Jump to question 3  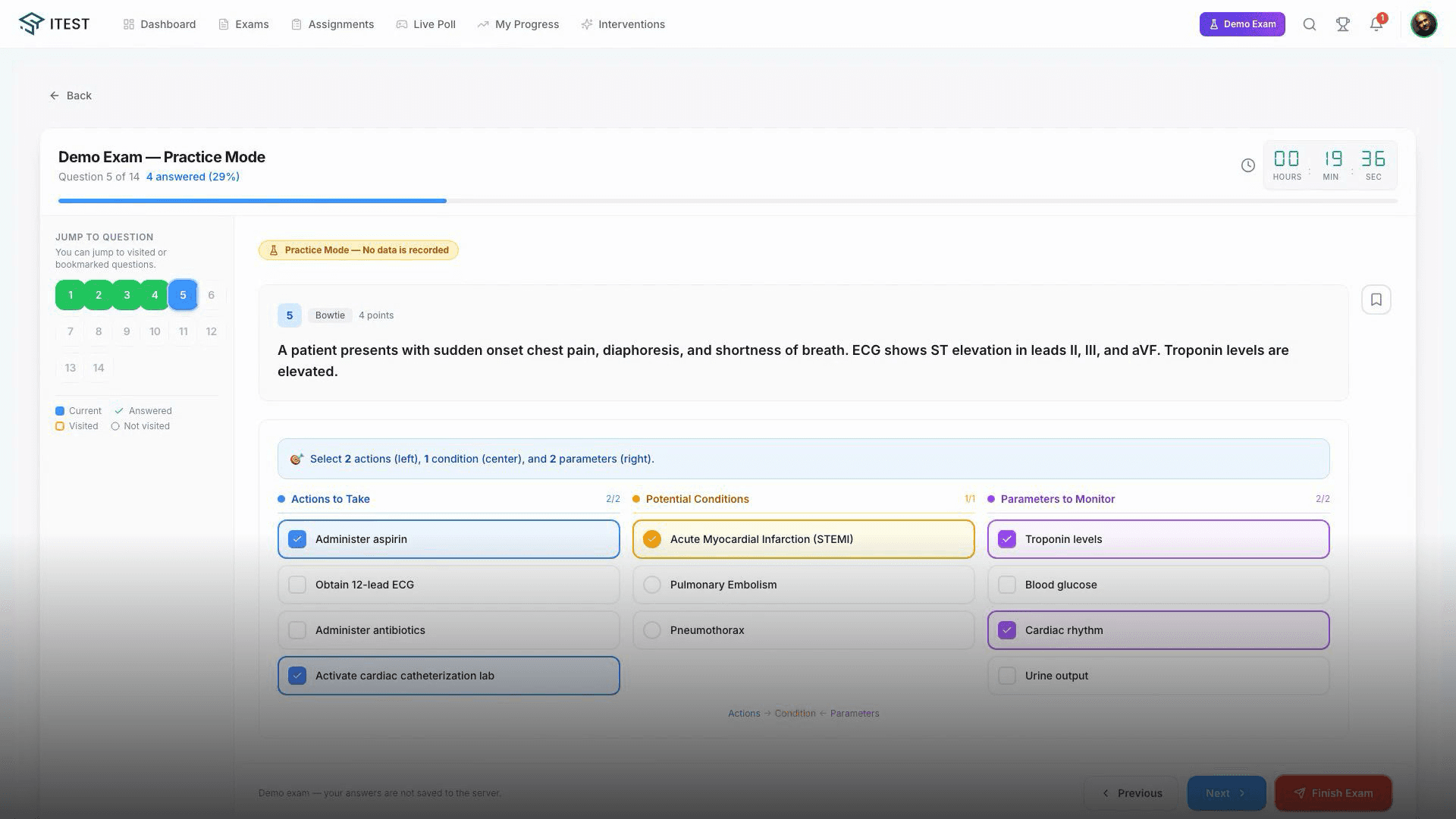tap(127, 295)
